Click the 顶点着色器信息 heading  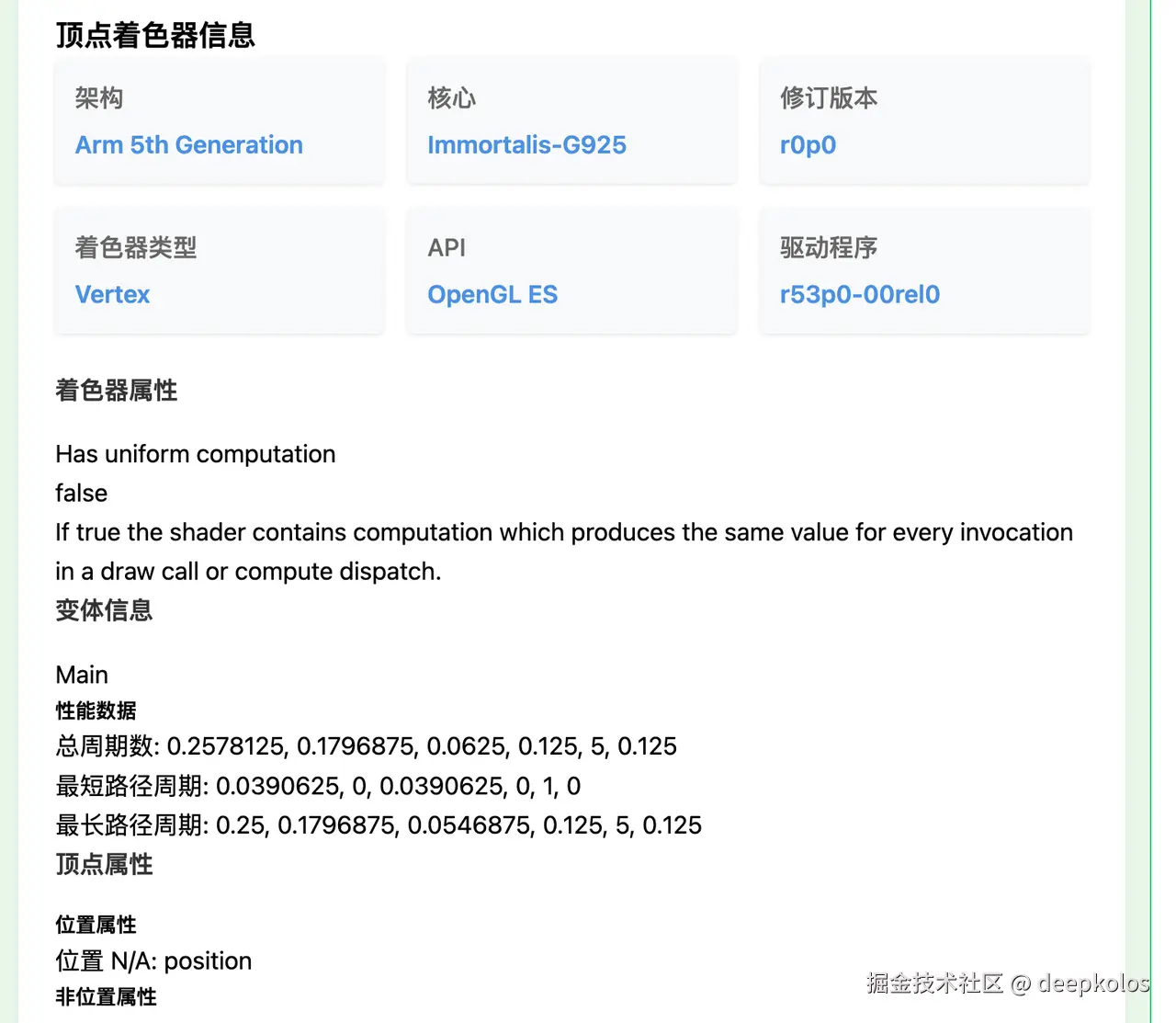(155, 35)
